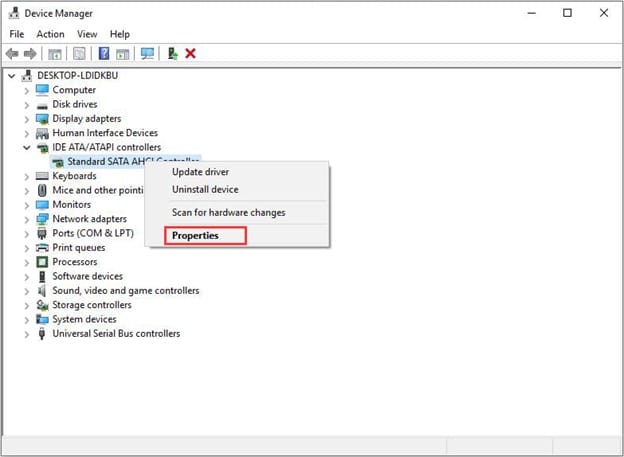Click the update driver toolbar icon
This screenshot has width=624, height=457.
point(172,53)
